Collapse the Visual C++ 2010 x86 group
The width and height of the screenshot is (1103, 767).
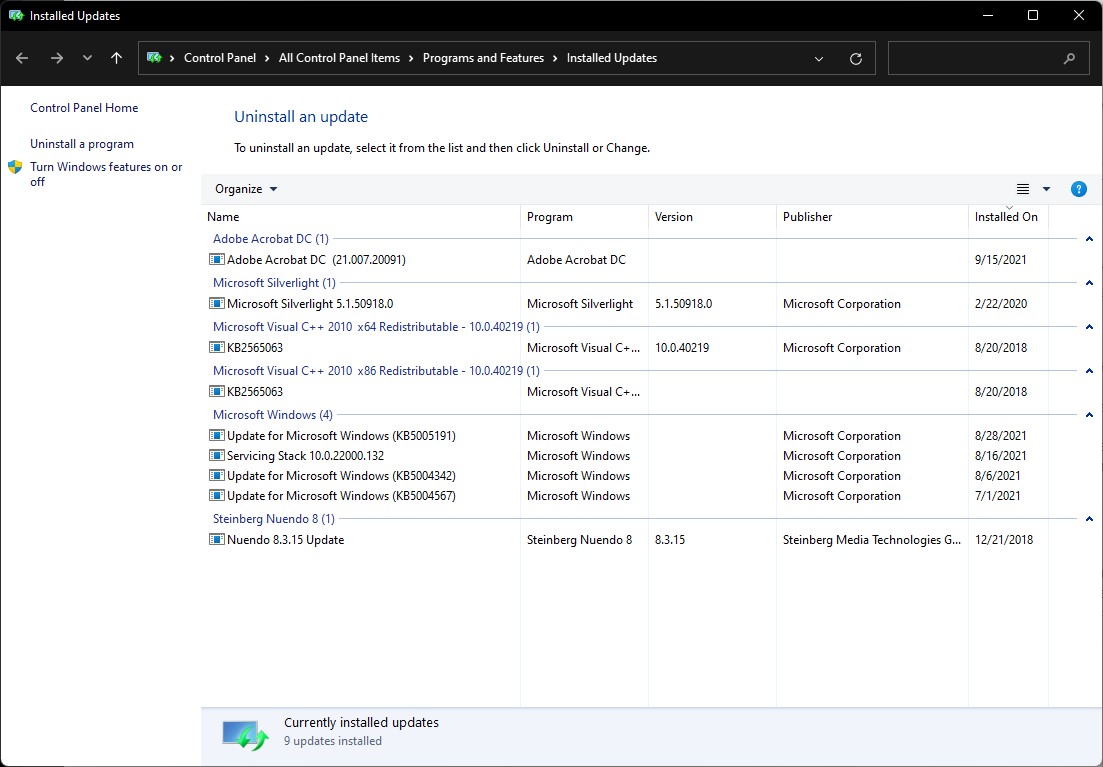(1089, 371)
